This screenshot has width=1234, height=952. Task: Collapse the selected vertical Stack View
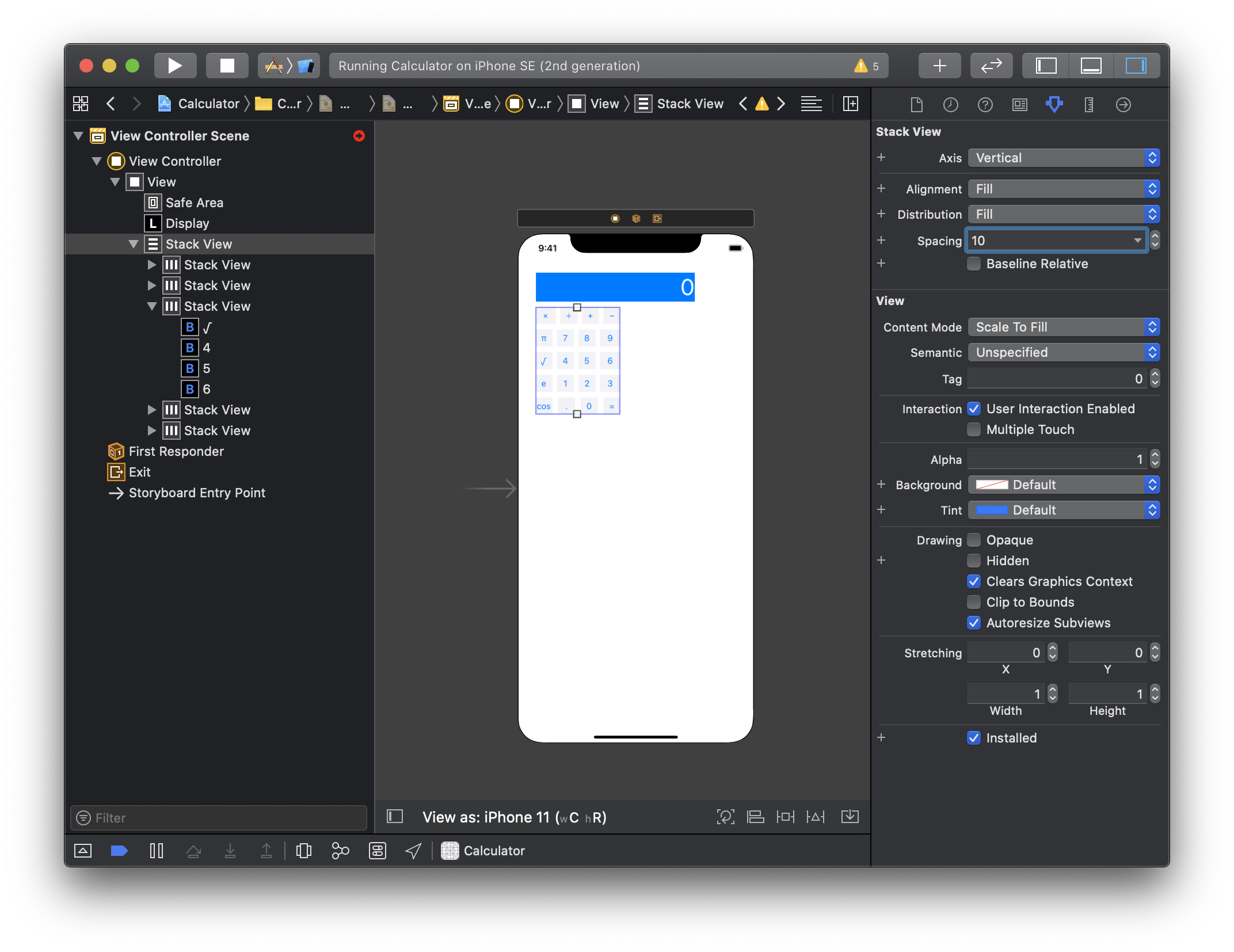(134, 244)
